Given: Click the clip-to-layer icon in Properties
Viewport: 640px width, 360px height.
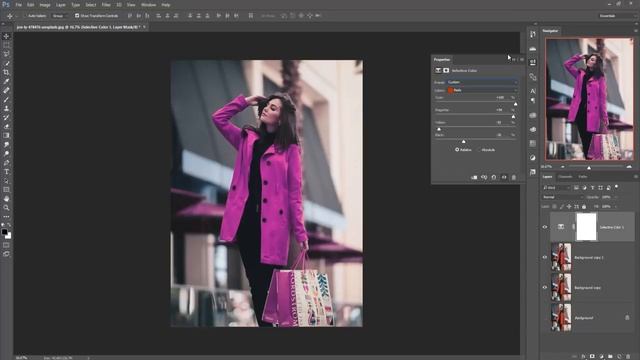Looking at the screenshot, I should coord(474,178).
